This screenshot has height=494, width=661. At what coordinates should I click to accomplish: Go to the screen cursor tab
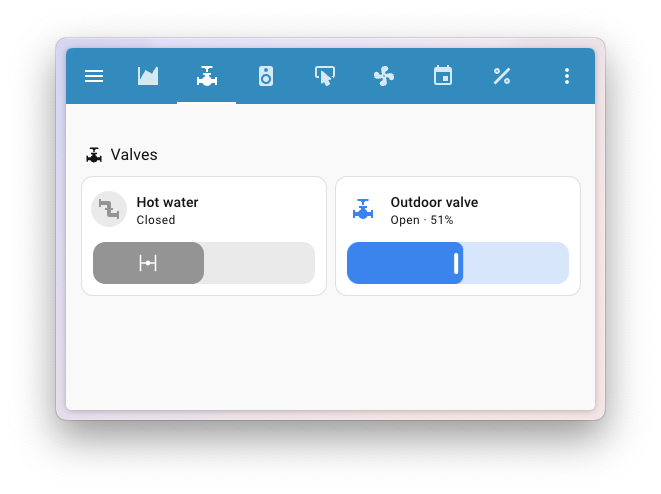(x=325, y=76)
